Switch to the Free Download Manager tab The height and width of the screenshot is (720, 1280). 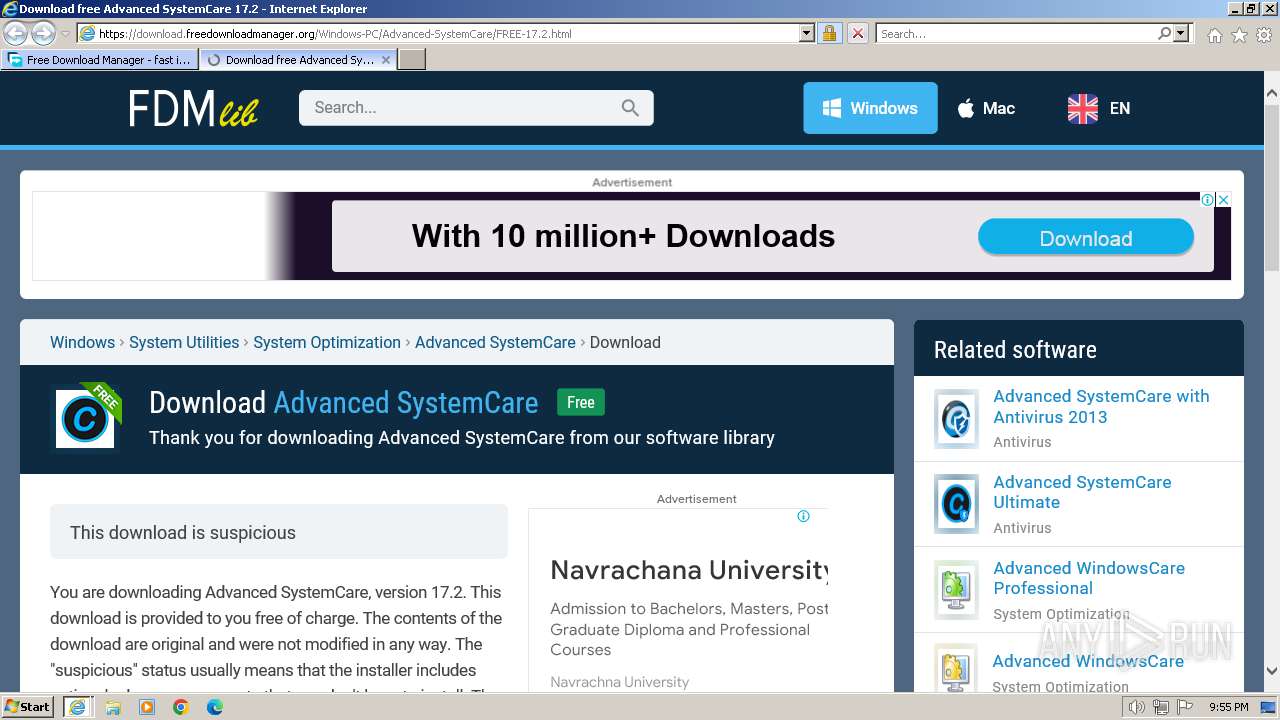100,59
